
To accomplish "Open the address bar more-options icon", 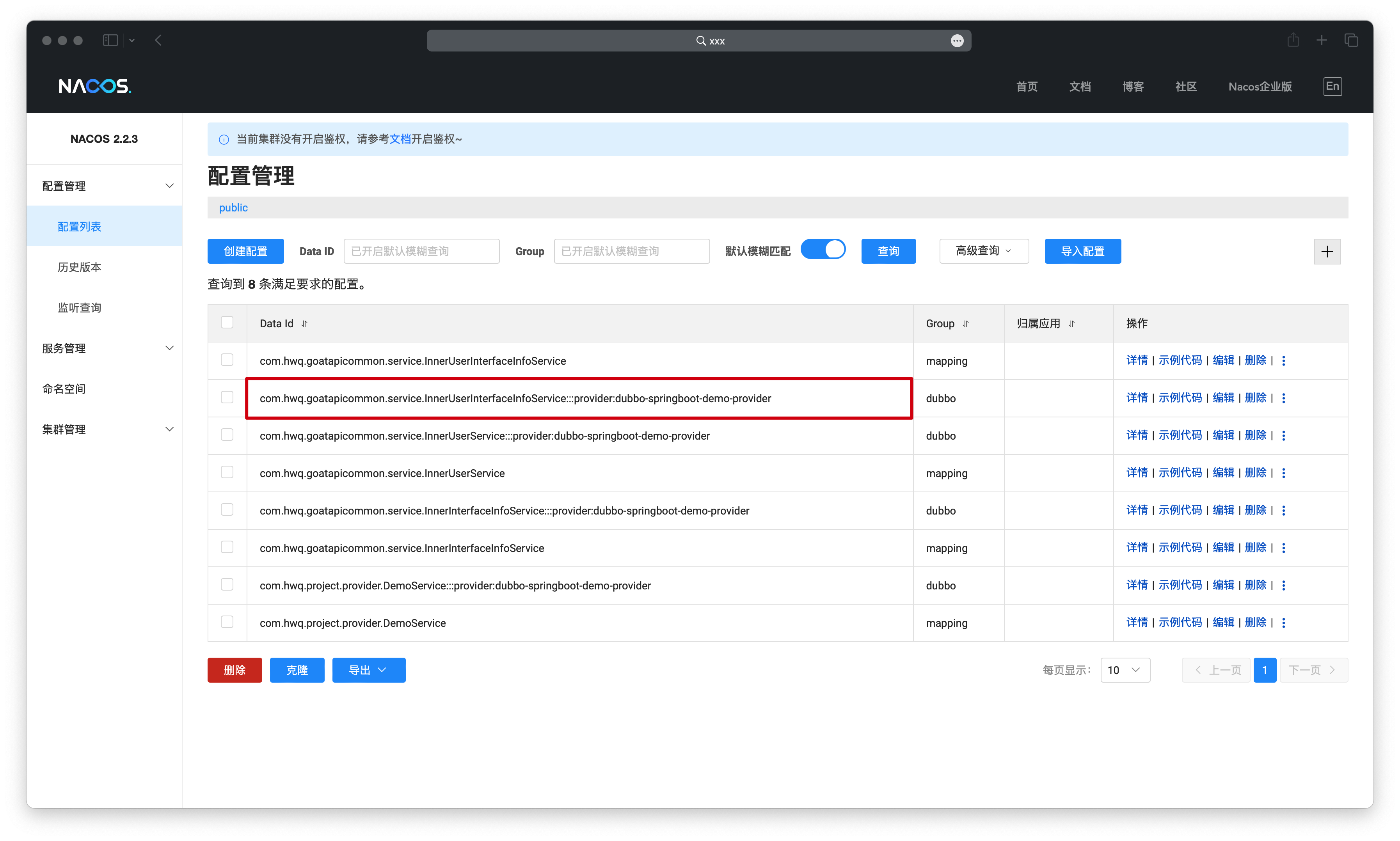I will [957, 41].
